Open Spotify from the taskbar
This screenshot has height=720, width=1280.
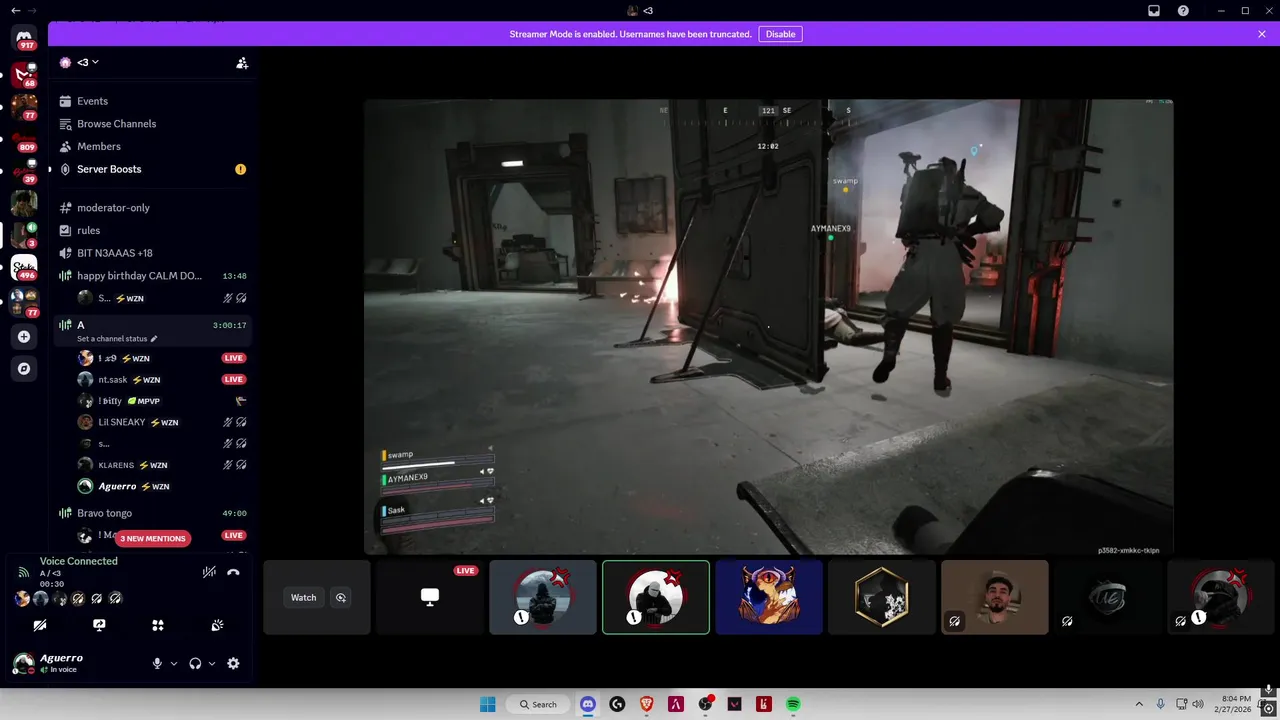coord(793,704)
